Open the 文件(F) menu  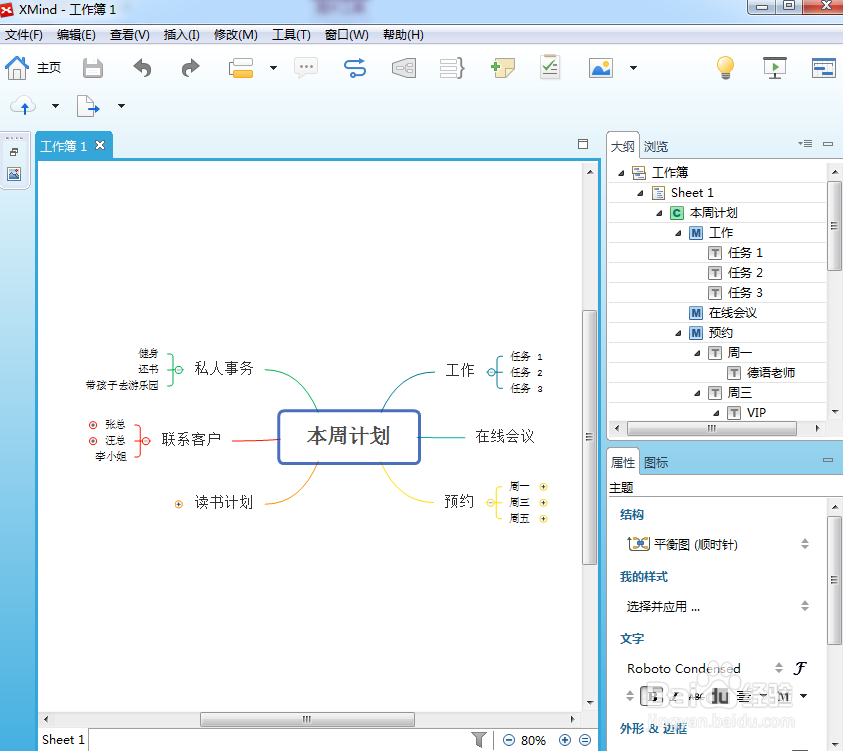click(24, 35)
